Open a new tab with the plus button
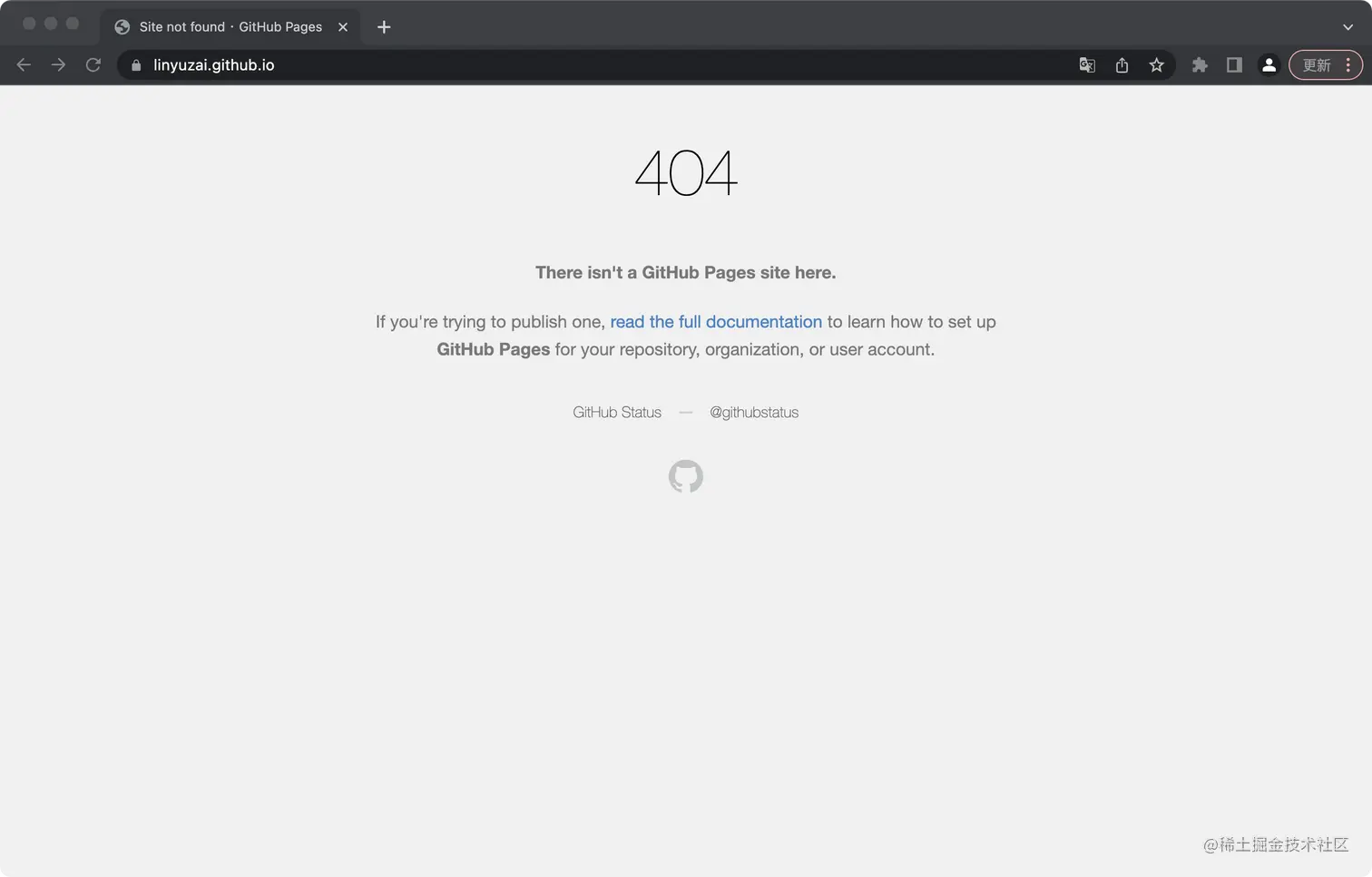Viewport: 1372px width, 877px height. 383,26
